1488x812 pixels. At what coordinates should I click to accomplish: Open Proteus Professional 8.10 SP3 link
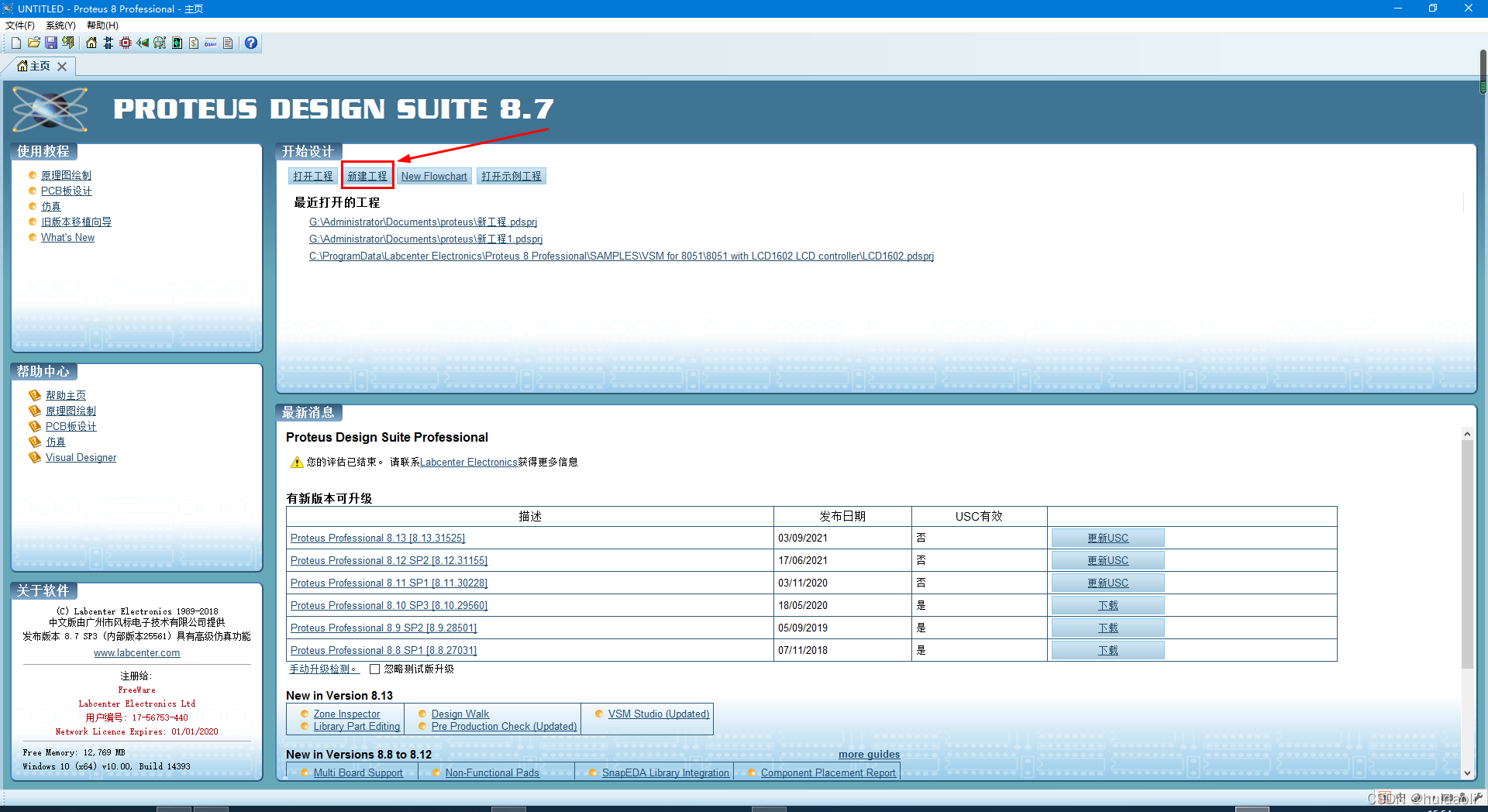coord(389,606)
